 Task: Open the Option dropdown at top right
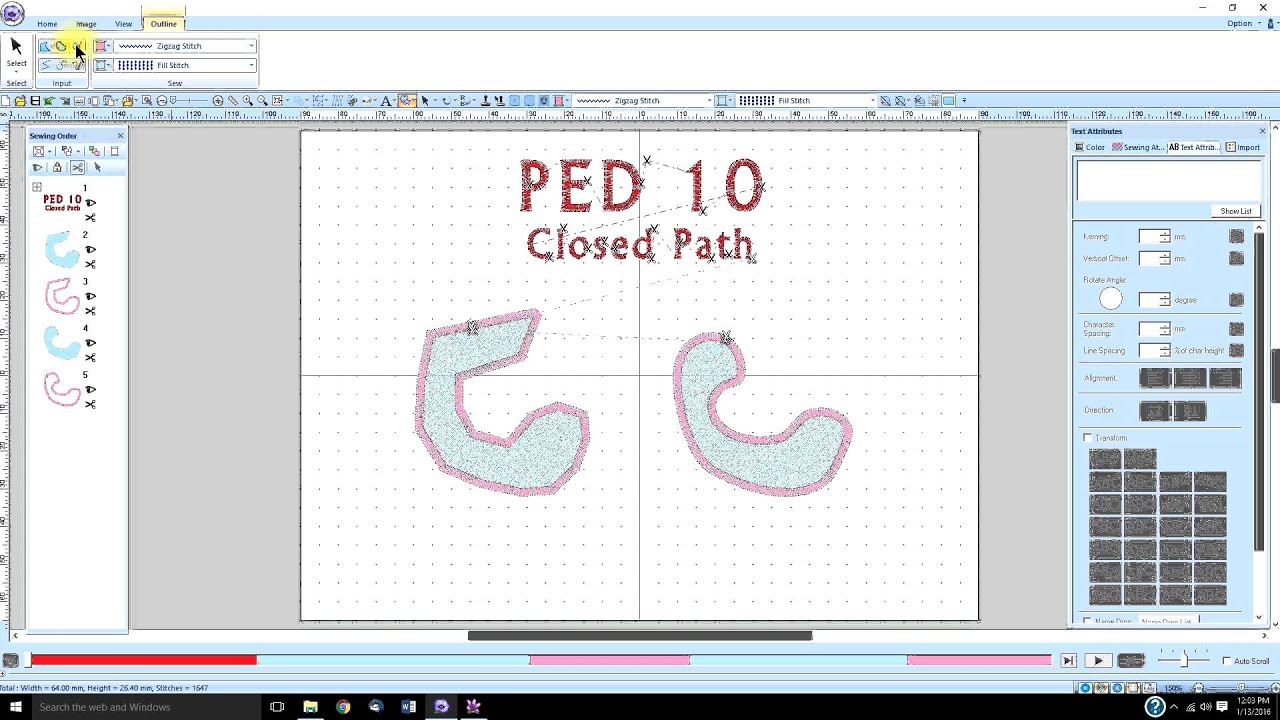[1242, 23]
